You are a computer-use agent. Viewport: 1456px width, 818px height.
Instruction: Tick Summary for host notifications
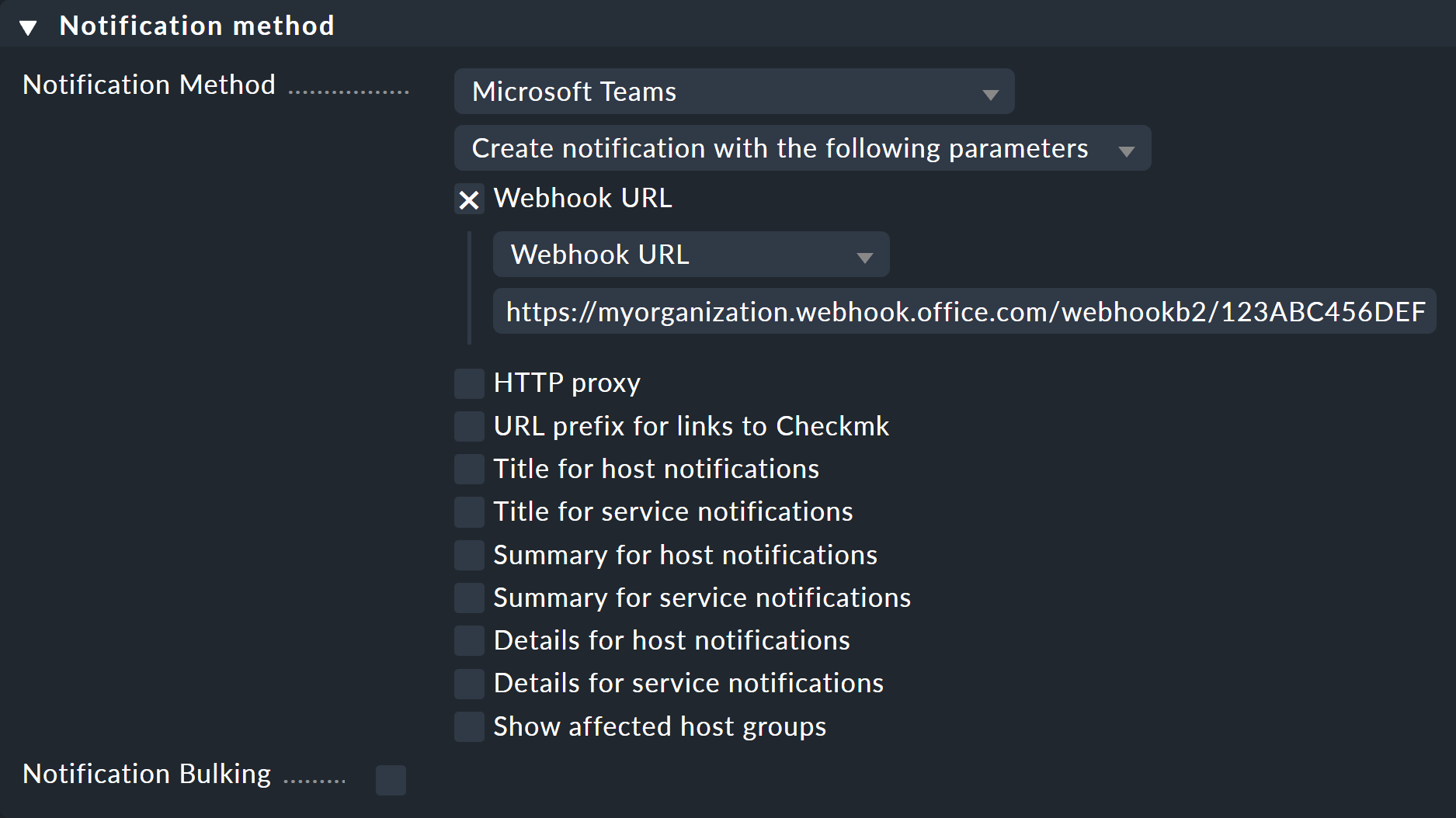coord(469,555)
